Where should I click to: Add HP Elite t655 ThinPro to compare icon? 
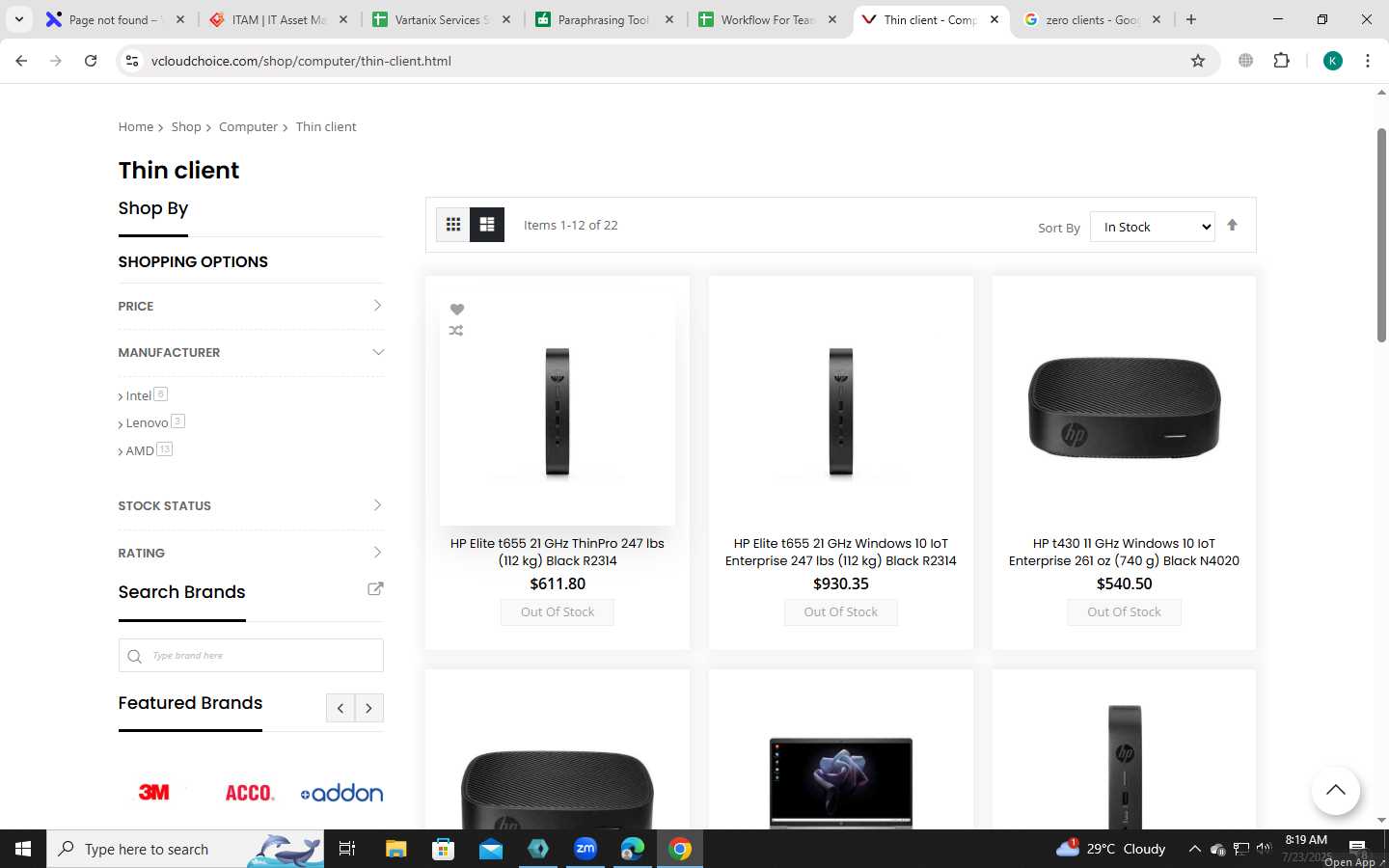456,331
